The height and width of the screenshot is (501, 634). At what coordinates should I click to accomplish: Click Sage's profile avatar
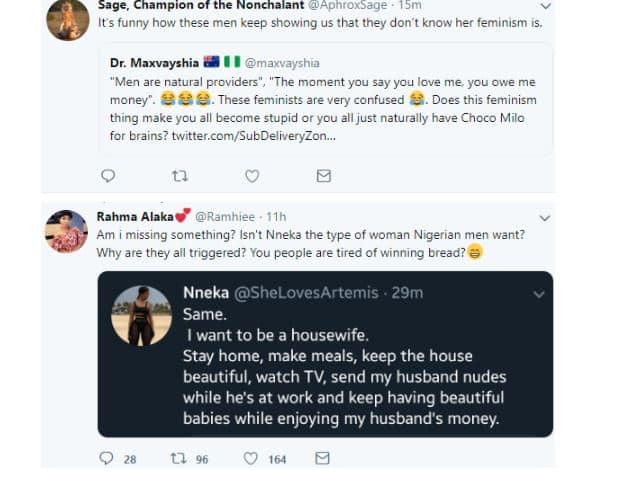point(68,18)
